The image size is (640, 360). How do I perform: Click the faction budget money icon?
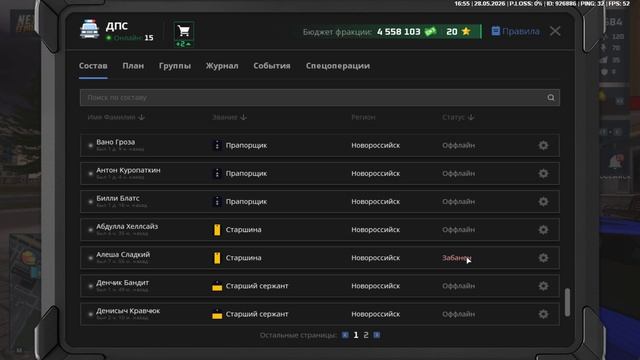(x=430, y=32)
